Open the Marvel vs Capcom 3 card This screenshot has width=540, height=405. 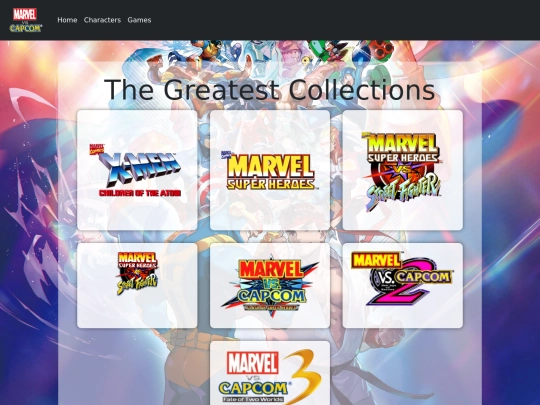coord(270,373)
